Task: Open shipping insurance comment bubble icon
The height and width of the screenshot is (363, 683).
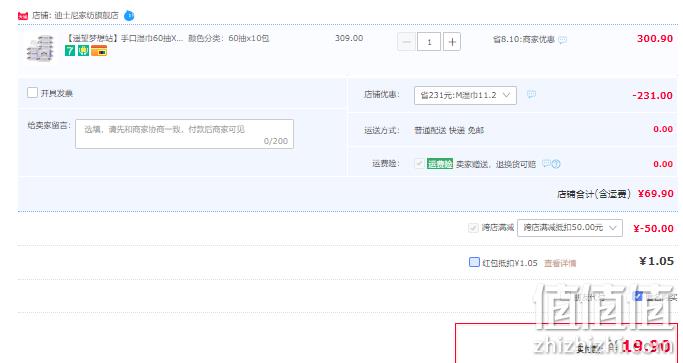Action: (547, 163)
